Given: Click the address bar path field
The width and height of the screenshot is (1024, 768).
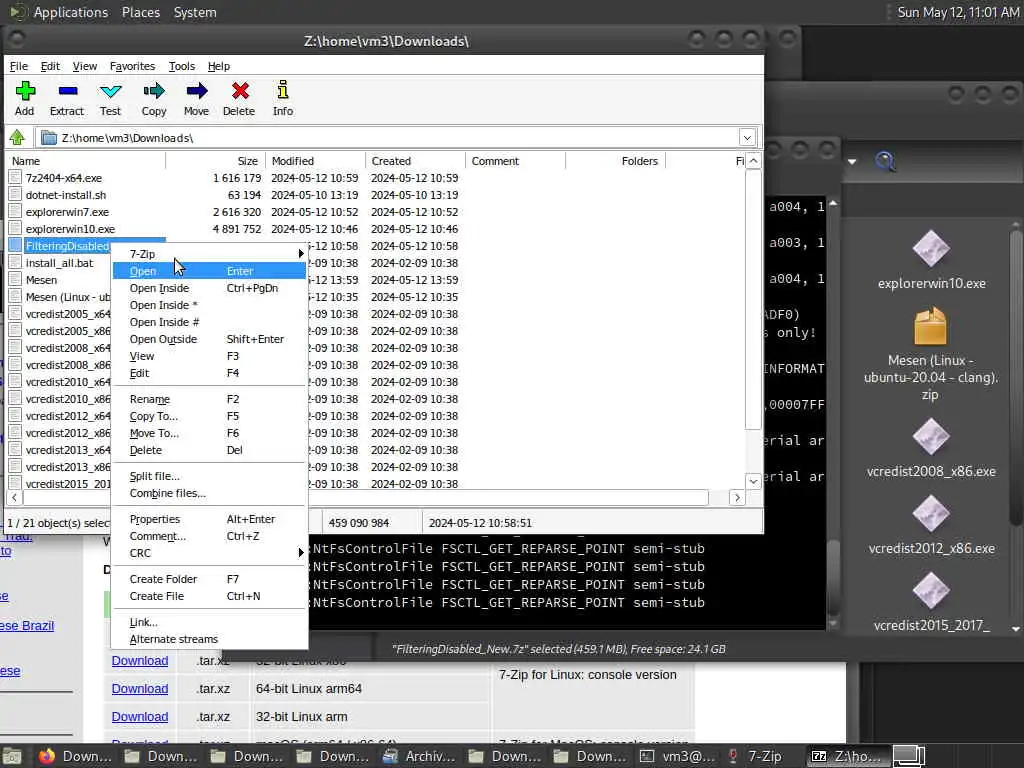Looking at the screenshot, I should click(x=388, y=138).
